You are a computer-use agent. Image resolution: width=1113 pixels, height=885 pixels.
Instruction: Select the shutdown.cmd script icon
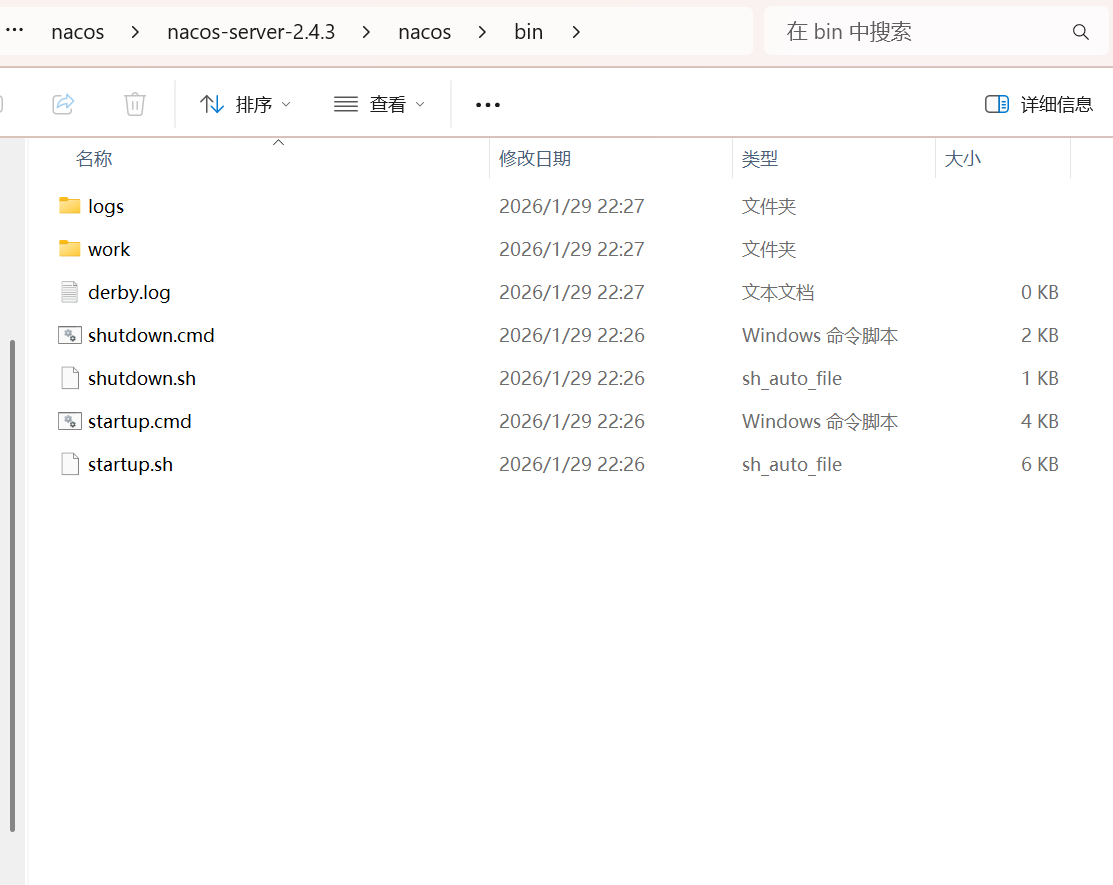point(69,335)
